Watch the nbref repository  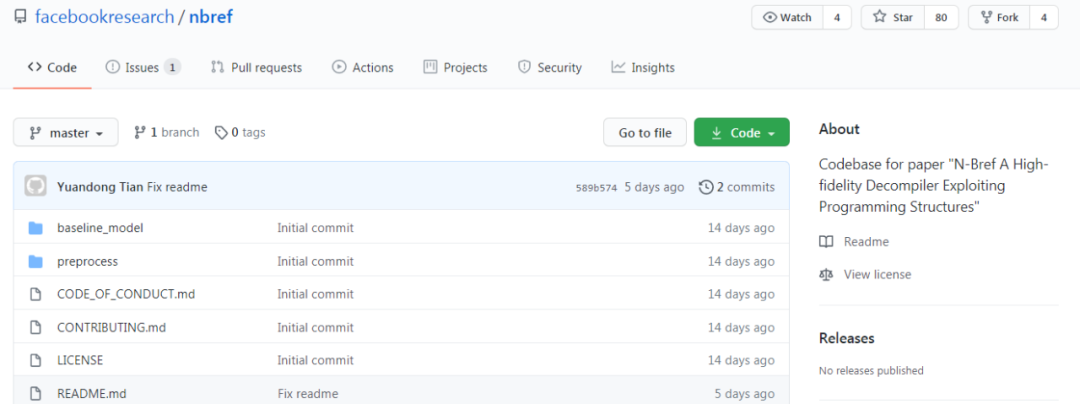pos(787,17)
